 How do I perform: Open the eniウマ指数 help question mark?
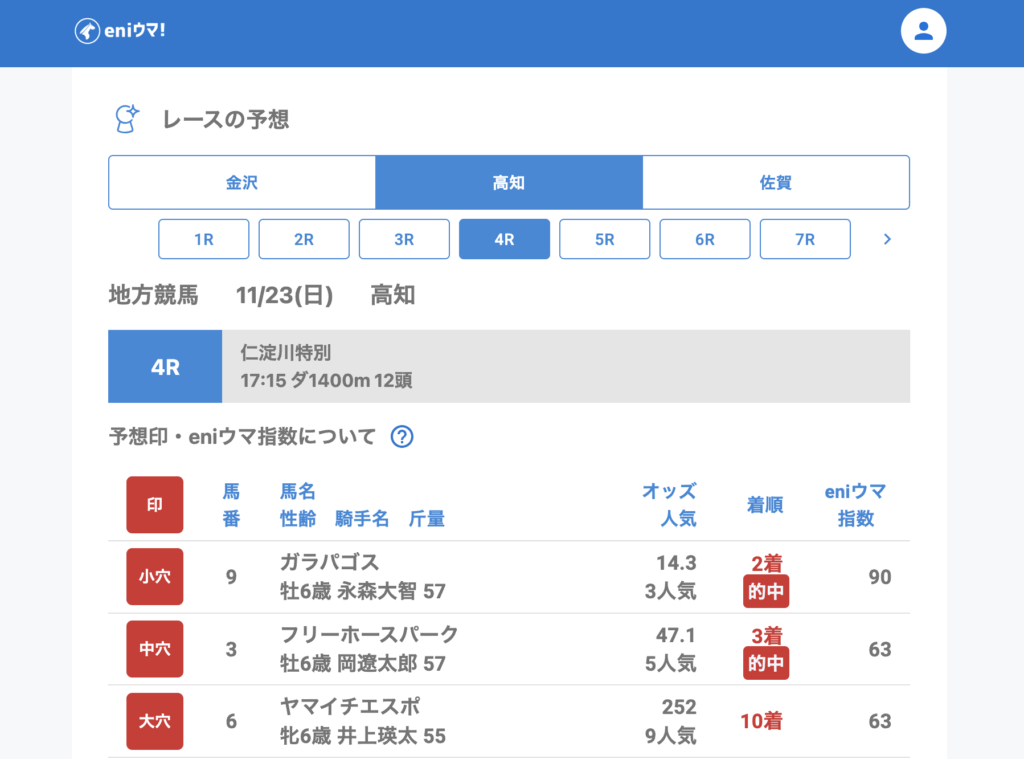[x=402, y=437]
